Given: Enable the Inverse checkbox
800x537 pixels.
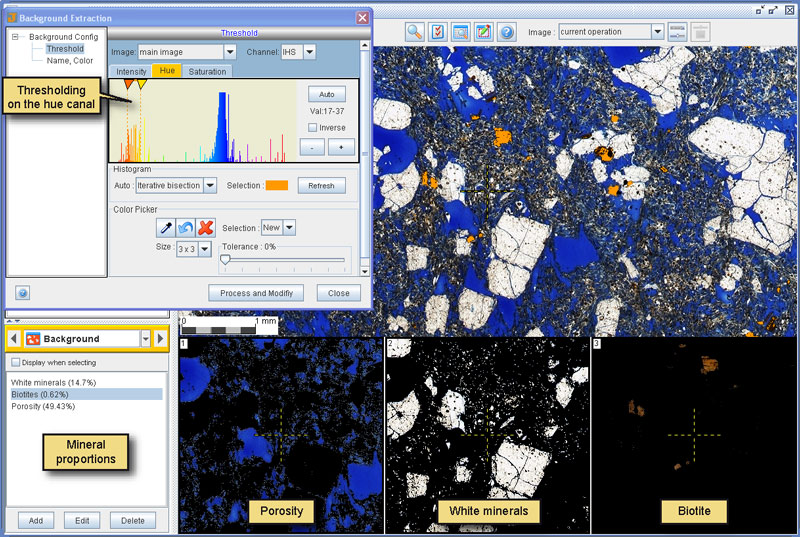Looking at the screenshot, I should 312,127.
